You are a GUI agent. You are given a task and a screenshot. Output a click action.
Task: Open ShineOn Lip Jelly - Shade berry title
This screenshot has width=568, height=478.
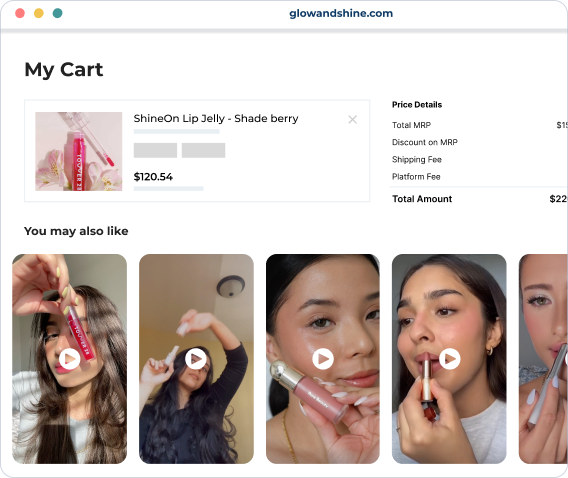216,118
